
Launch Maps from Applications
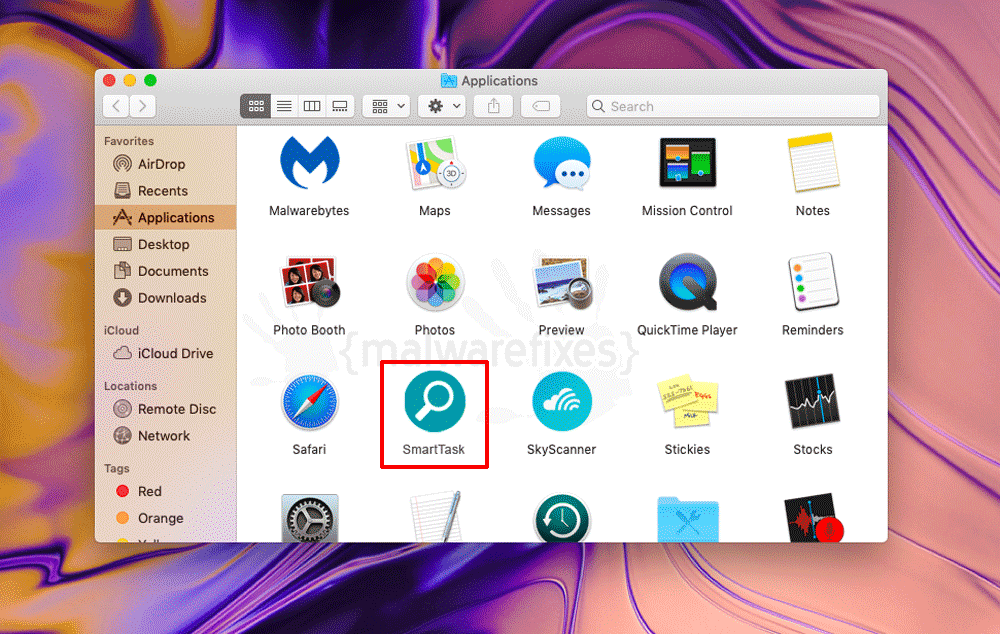point(435,163)
